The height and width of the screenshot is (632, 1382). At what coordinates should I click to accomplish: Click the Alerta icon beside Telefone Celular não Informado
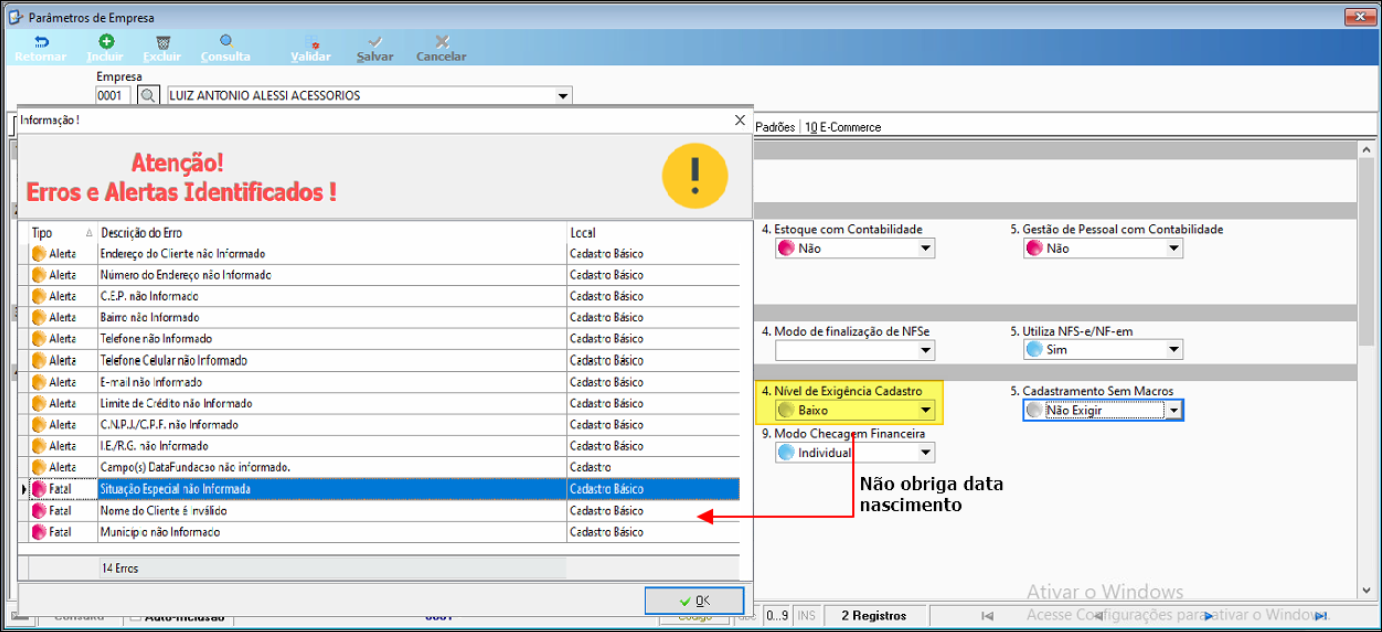point(40,361)
